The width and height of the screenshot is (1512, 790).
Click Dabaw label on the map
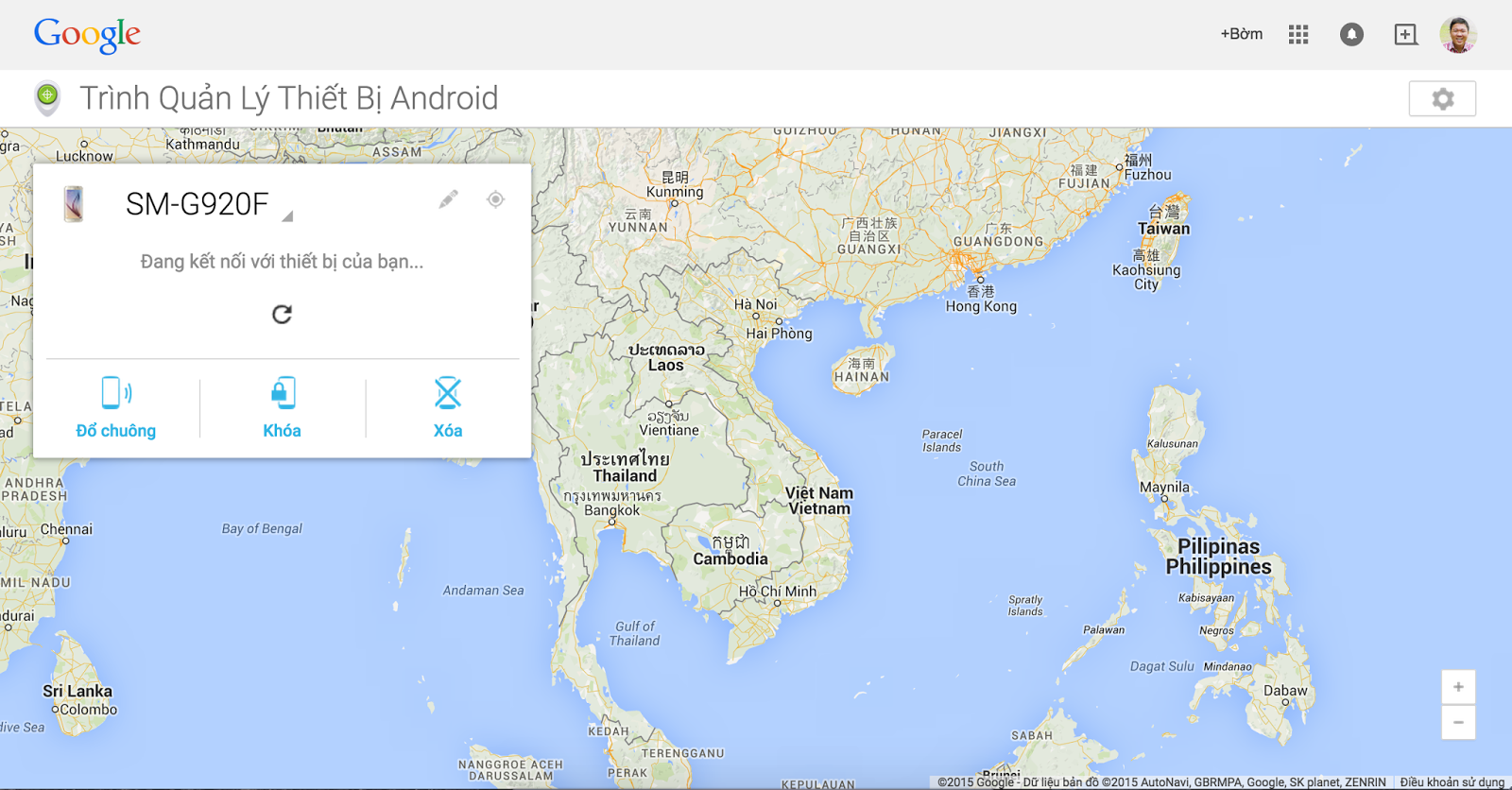point(1285,691)
